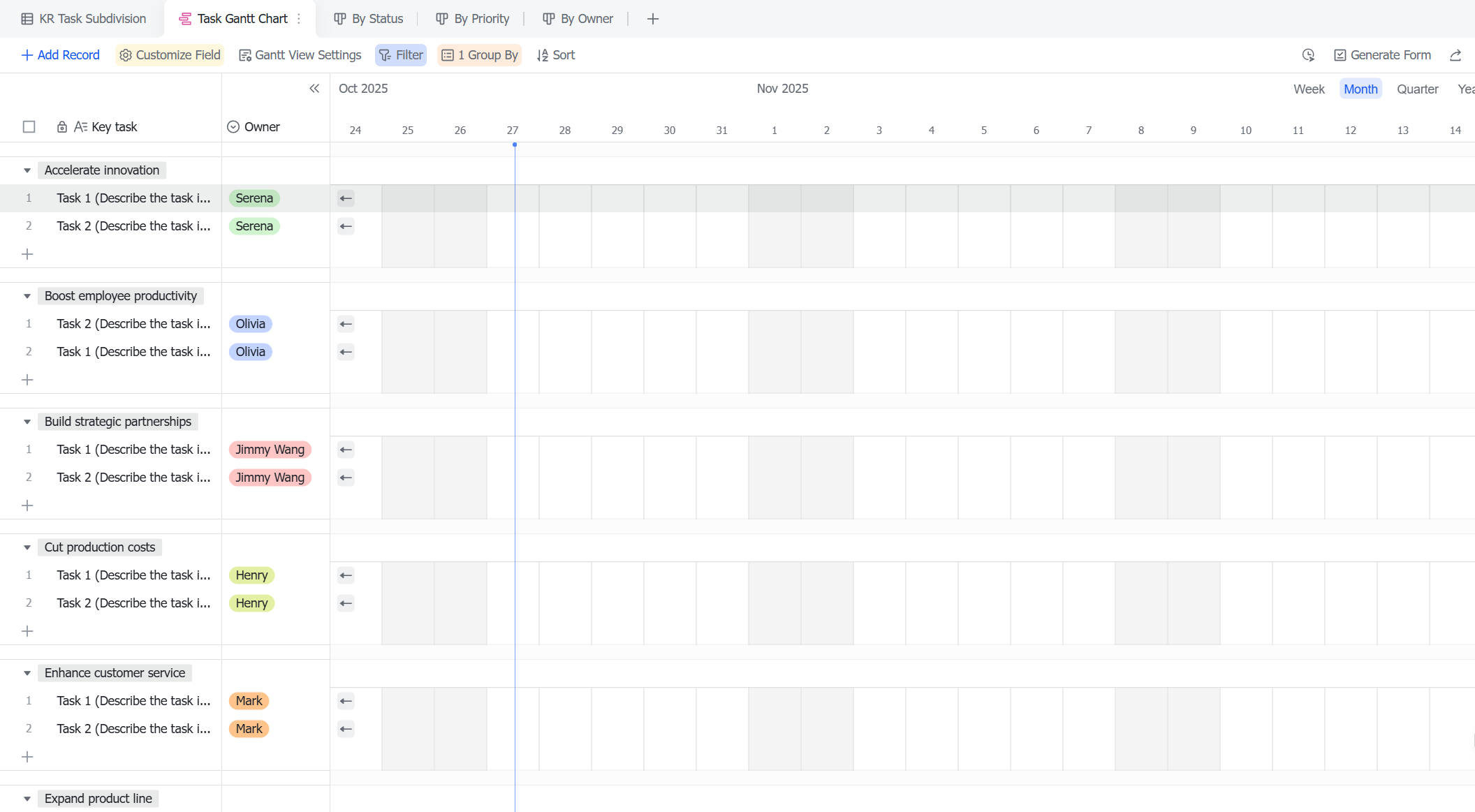The image size is (1475, 812).
Task: Collapse the left panel with double-chevron icon
Action: pos(314,89)
